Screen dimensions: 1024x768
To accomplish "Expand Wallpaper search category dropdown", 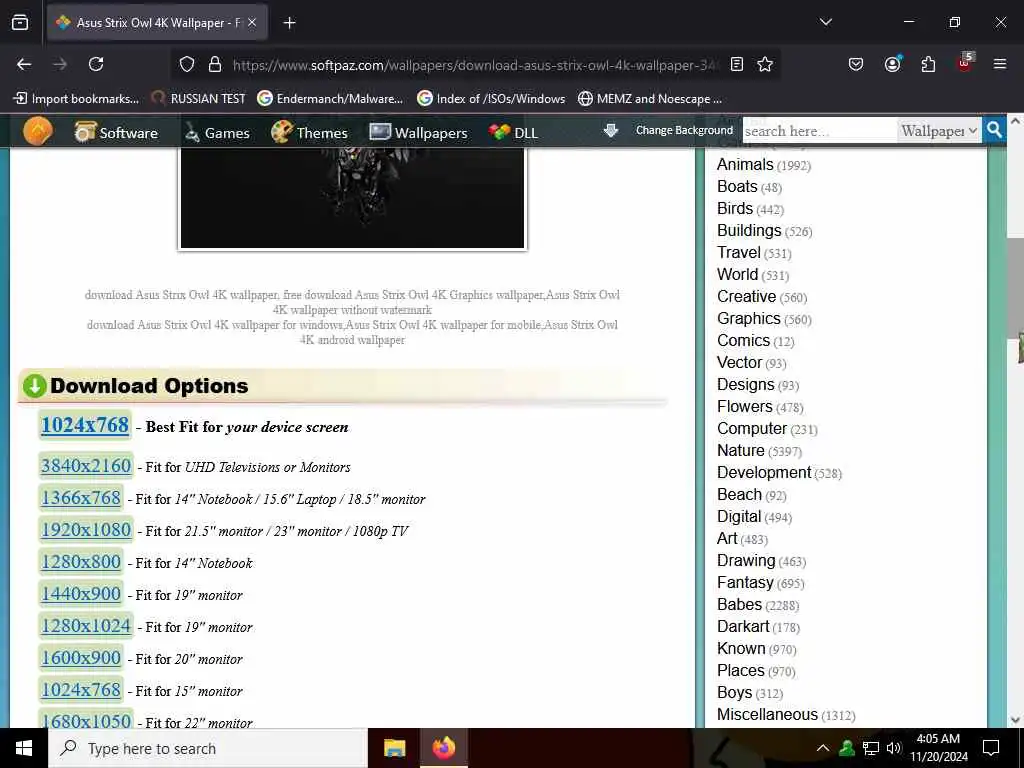I will [938, 131].
